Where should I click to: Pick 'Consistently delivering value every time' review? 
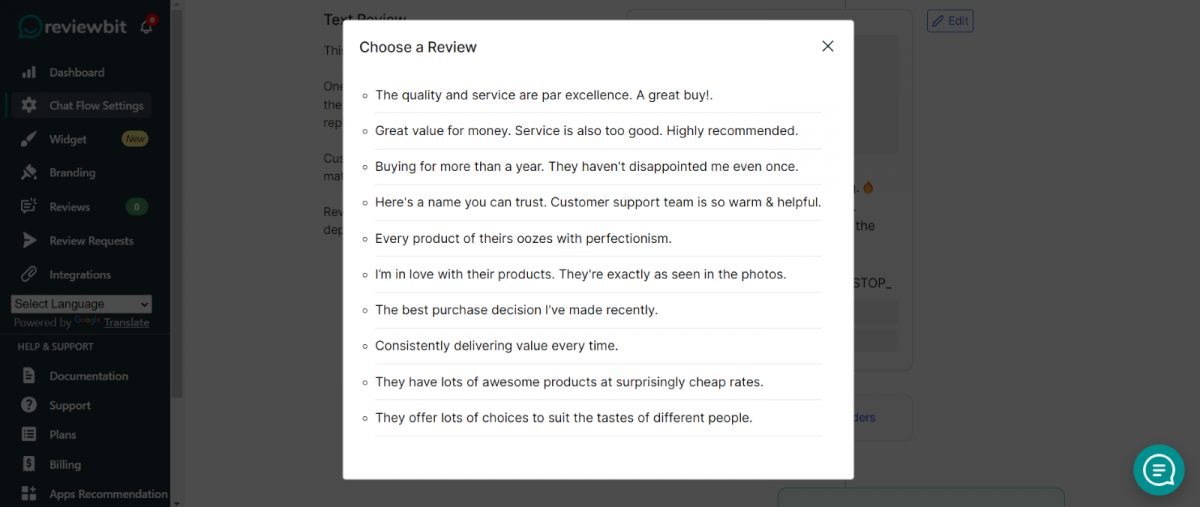[x=496, y=346]
